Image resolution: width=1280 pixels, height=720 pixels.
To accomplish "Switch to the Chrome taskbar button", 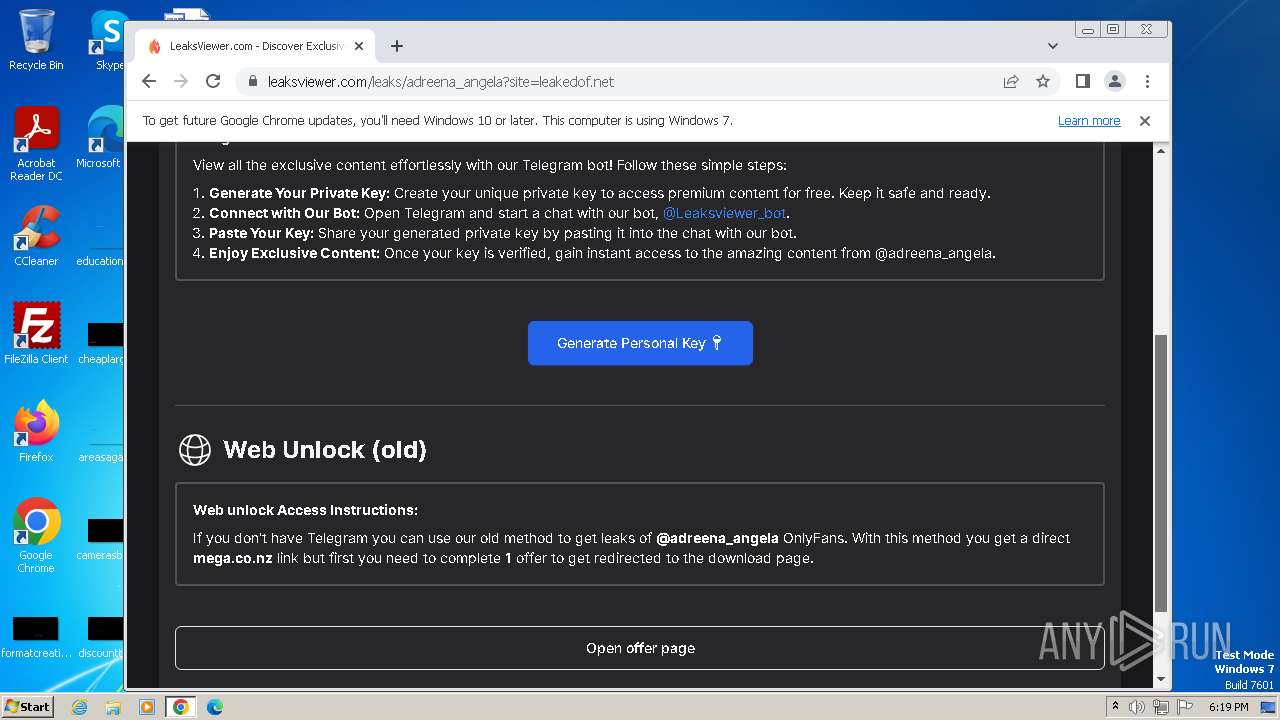I will (x=180, y=707).
